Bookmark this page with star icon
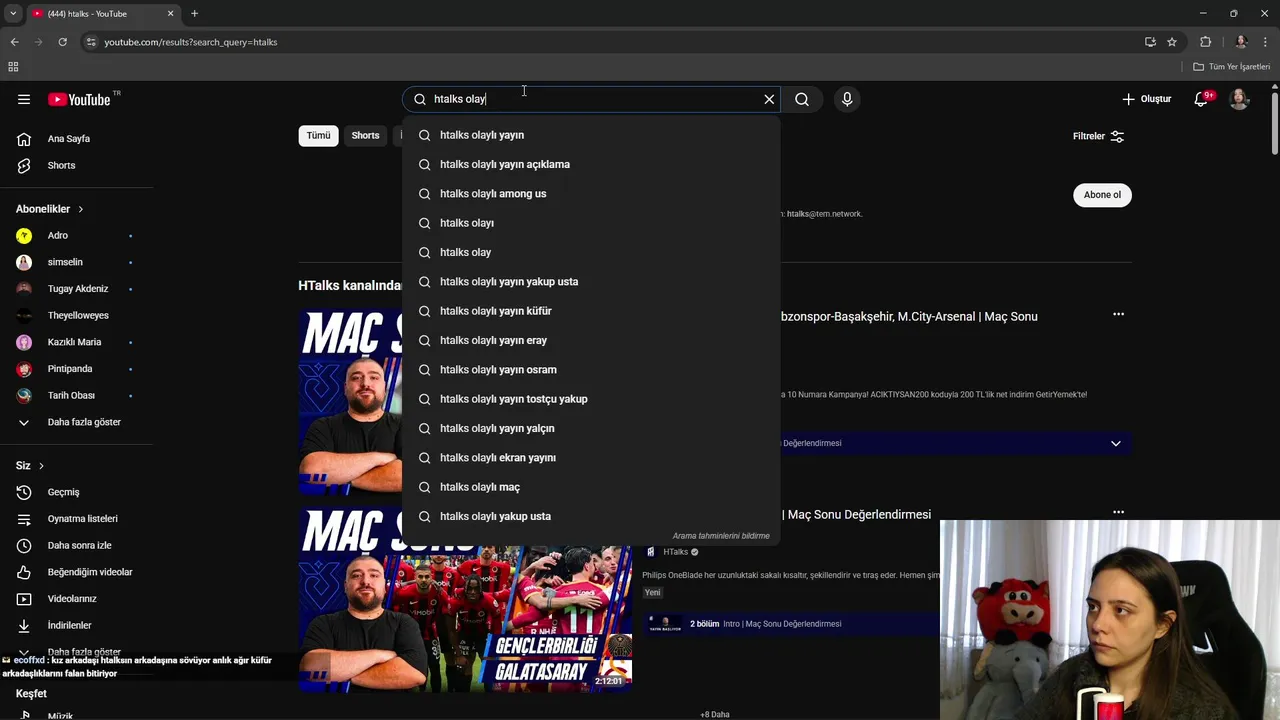 point(1172,42)
